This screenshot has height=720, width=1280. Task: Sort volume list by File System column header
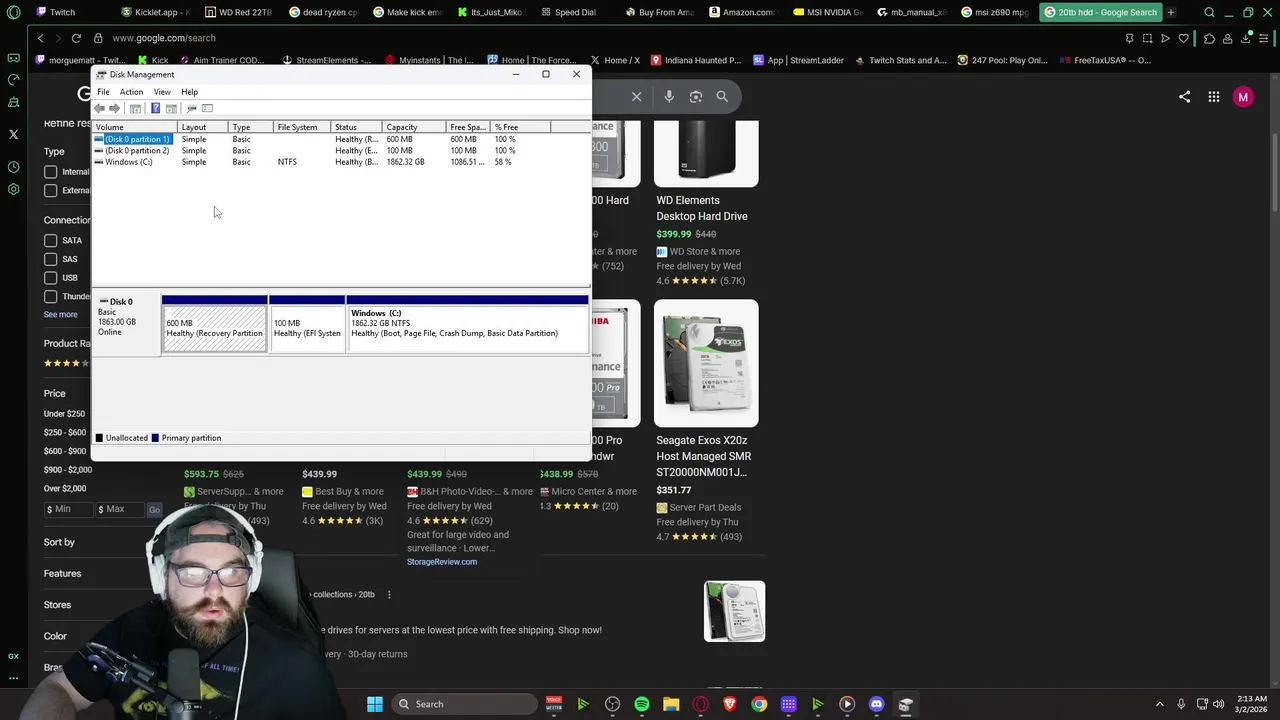[x=302, y=127]
